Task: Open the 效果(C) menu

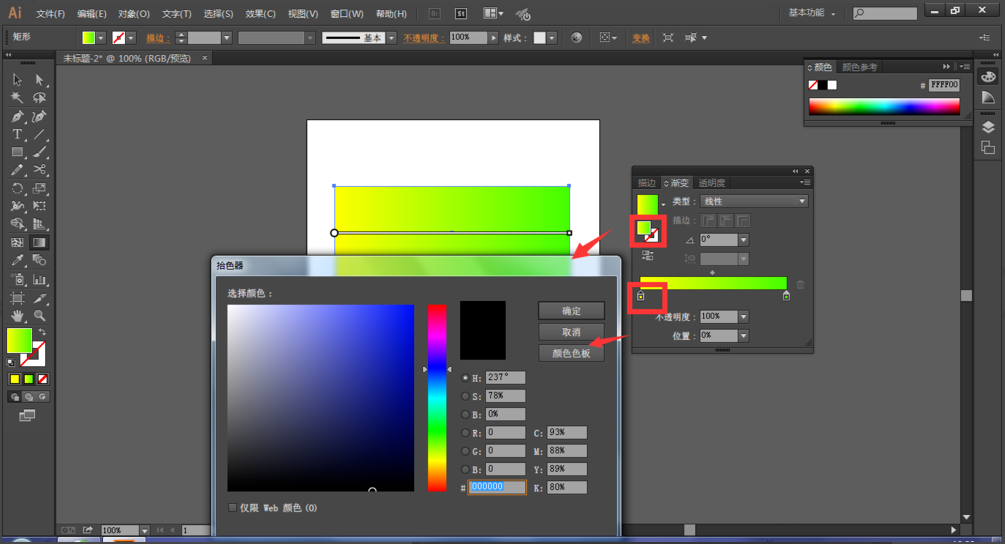Action: click(x=260, y=14)
